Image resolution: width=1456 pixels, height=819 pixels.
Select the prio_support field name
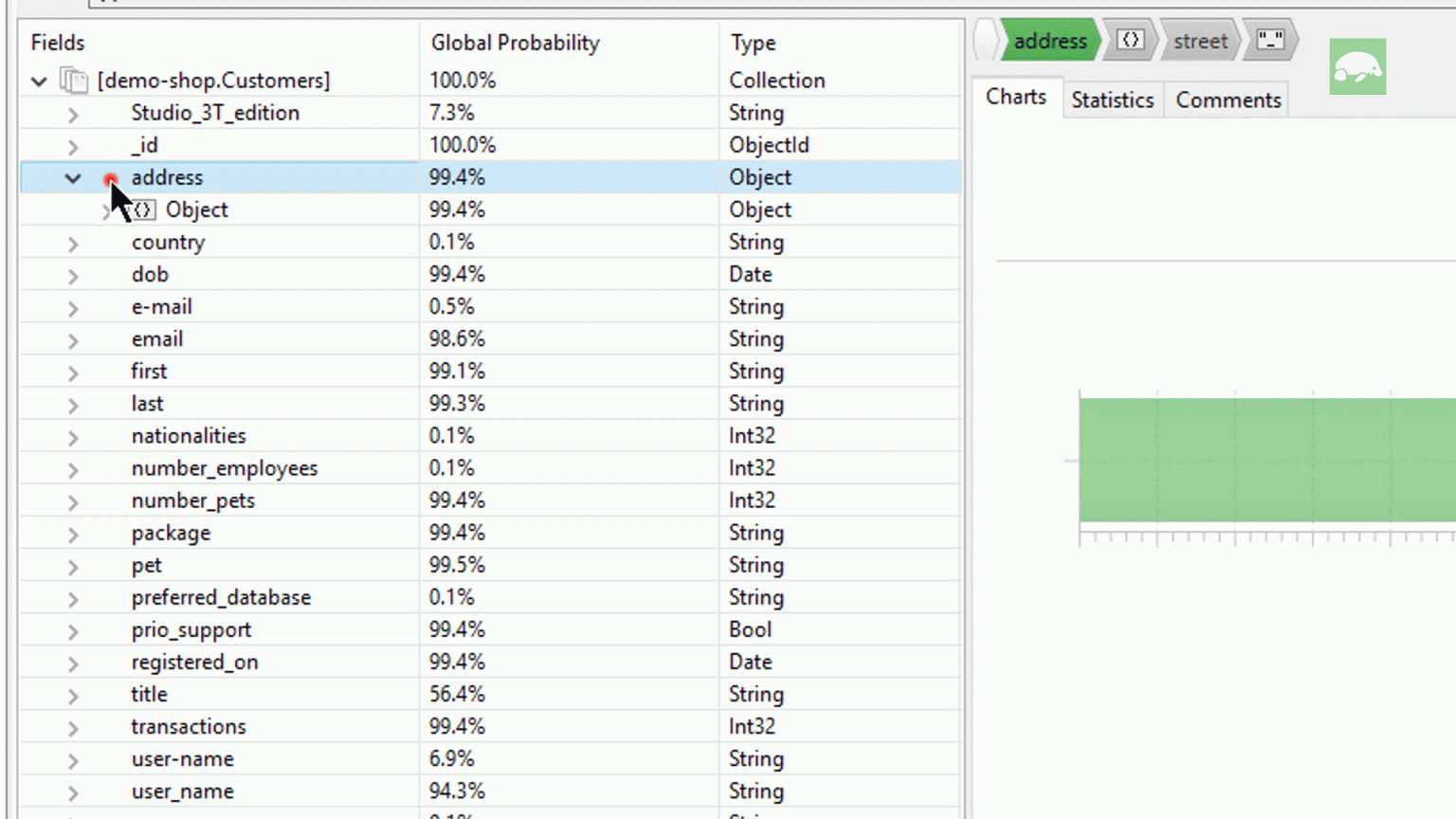[191, 629]
